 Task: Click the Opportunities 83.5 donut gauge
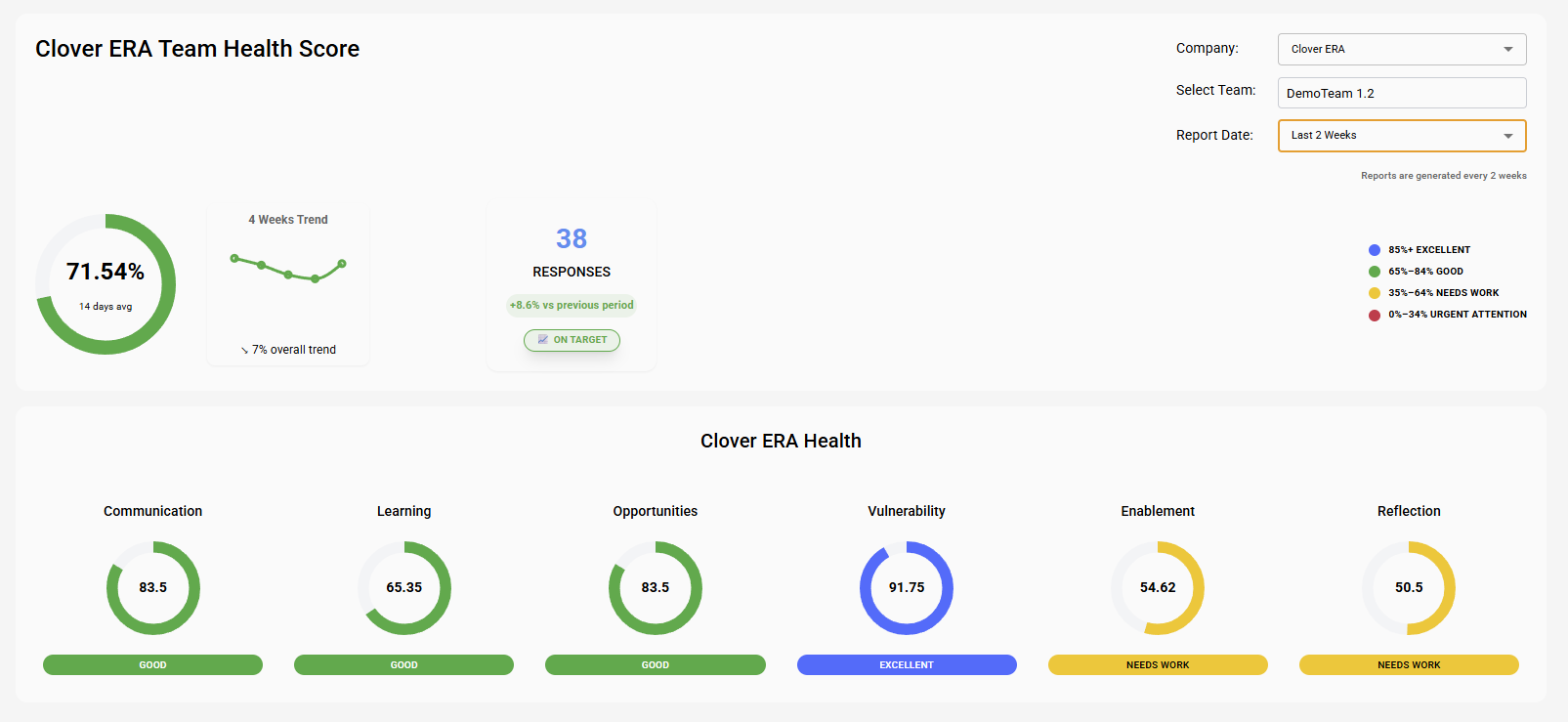pos(656,588)
